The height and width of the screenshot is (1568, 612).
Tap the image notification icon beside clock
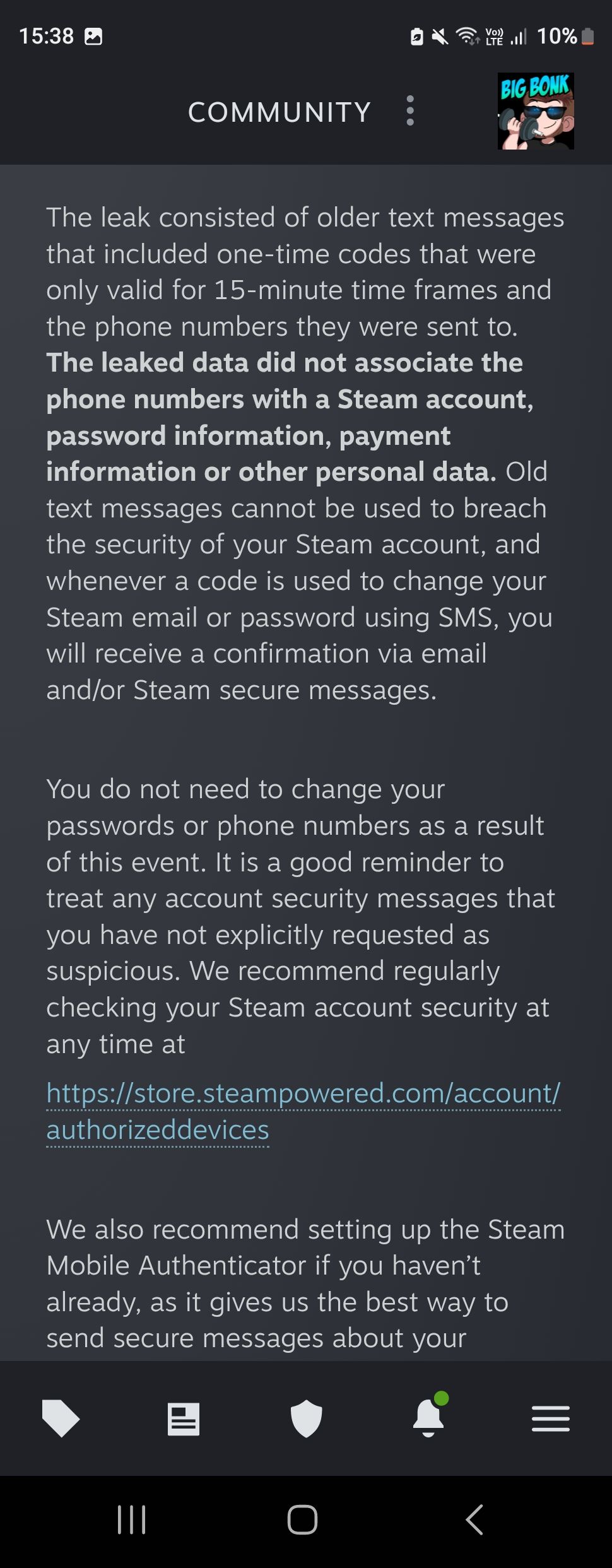[93, 37]
